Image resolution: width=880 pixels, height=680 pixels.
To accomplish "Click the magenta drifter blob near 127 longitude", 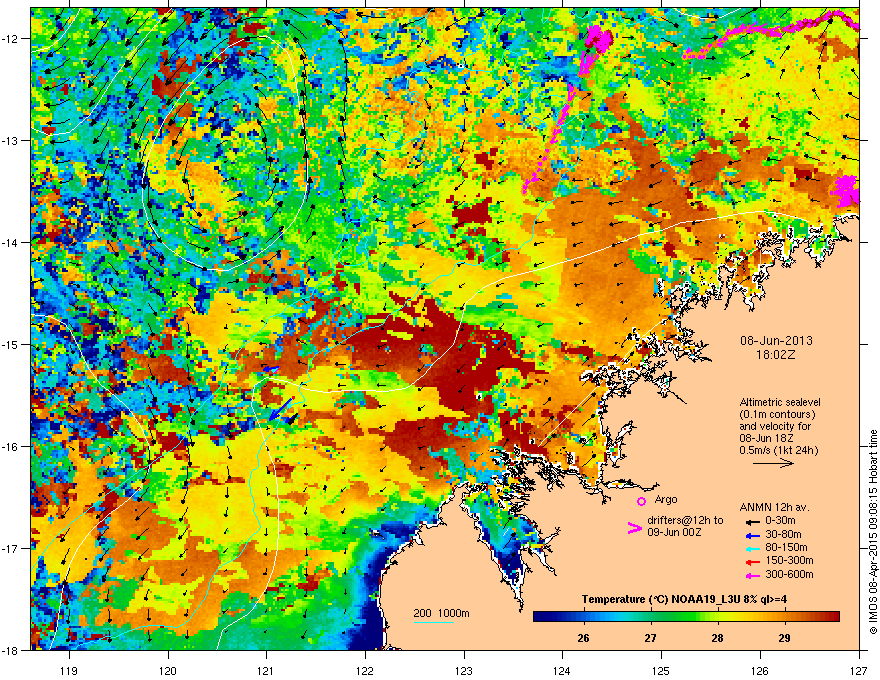I will coord(846,191).
